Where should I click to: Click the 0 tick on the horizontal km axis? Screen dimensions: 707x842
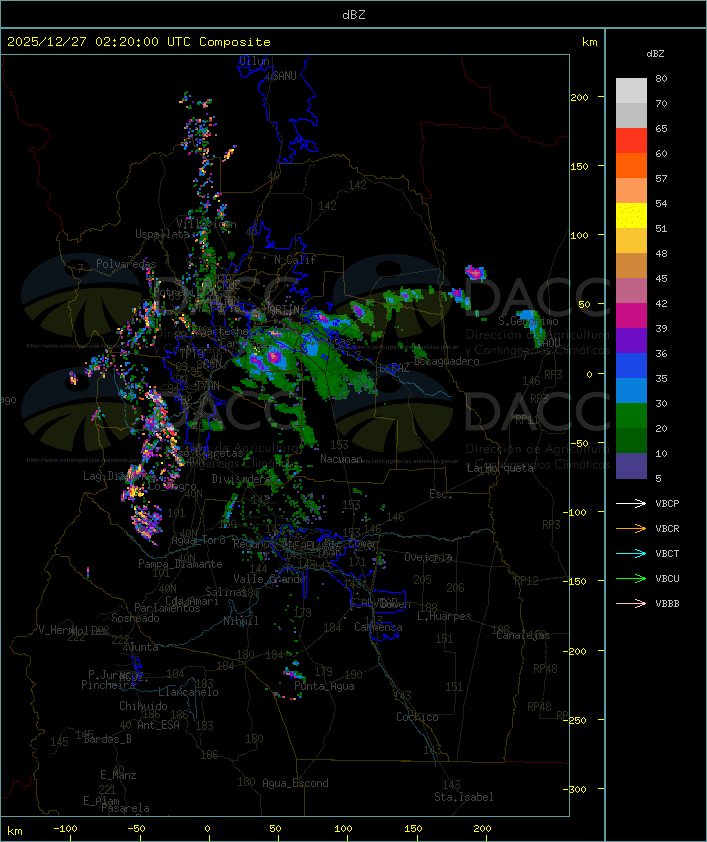click(x=208, y=829)
